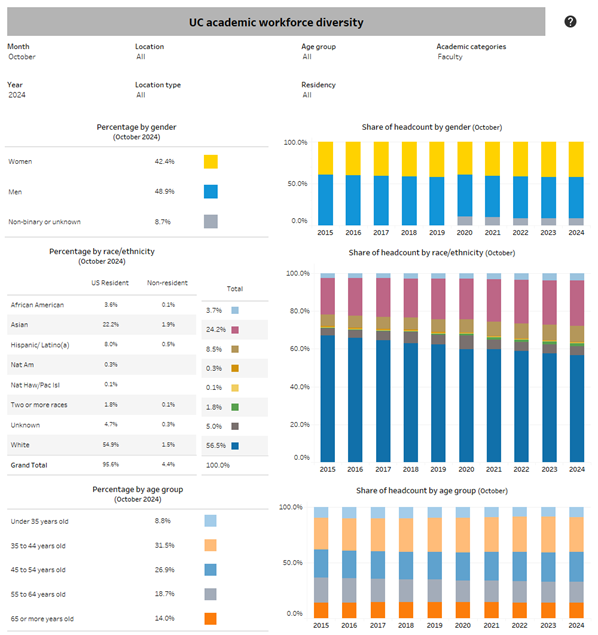
Task: Click the 2024 bar in age group chart
Action: click(x=576, y=563)
